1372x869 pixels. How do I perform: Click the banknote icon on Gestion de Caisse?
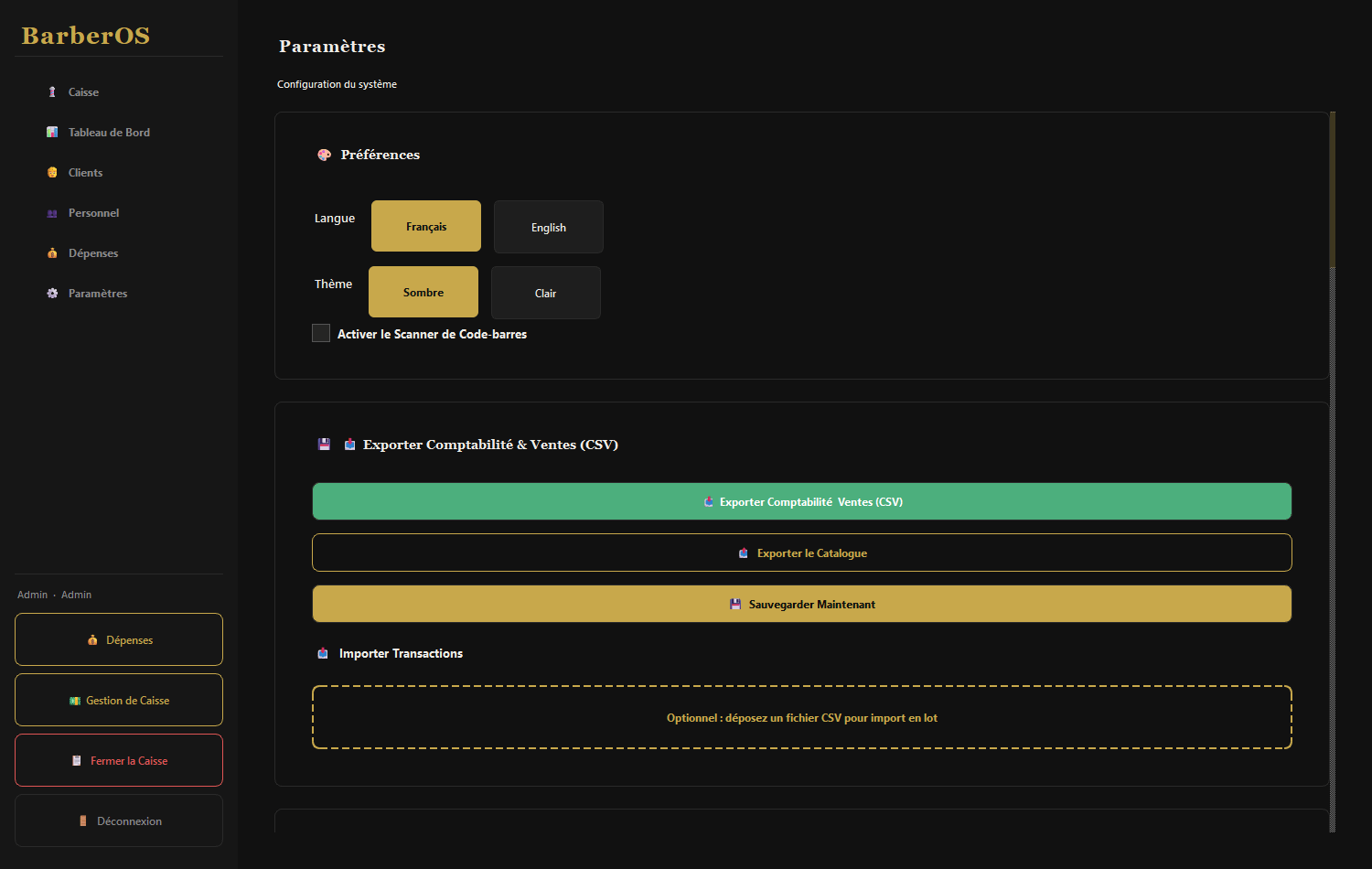point(75,701)
